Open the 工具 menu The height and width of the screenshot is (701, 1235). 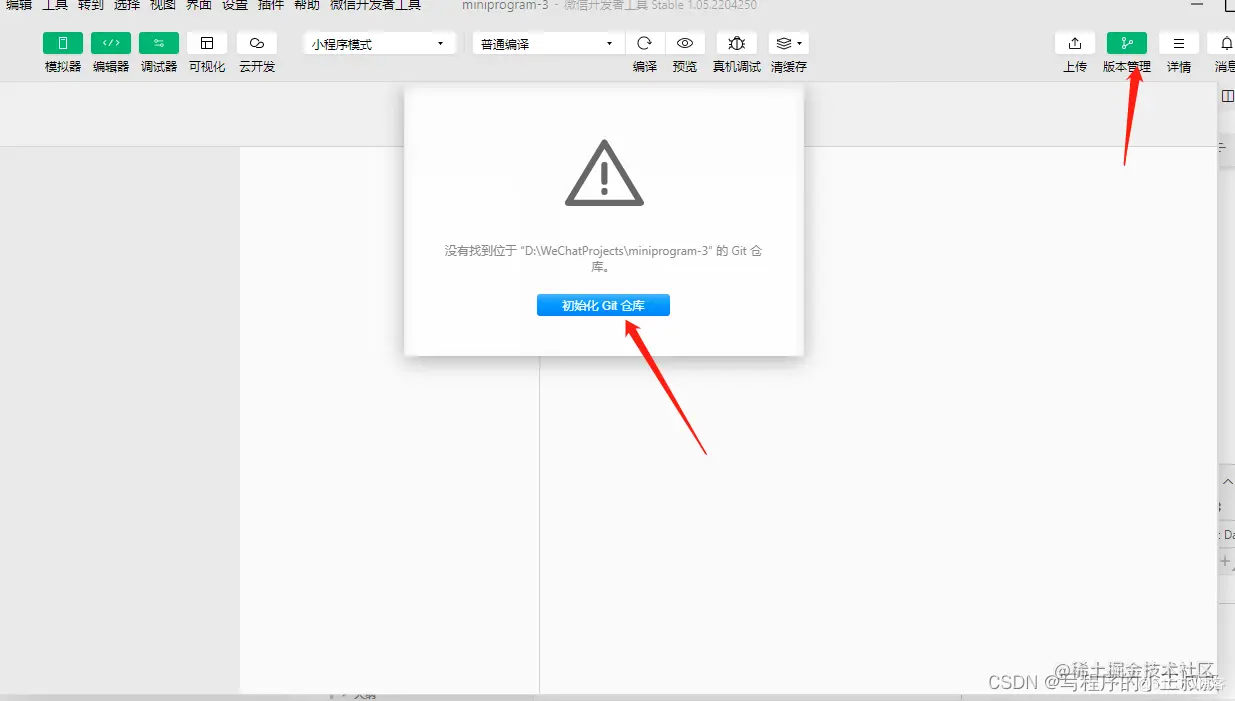pos(55,5)
